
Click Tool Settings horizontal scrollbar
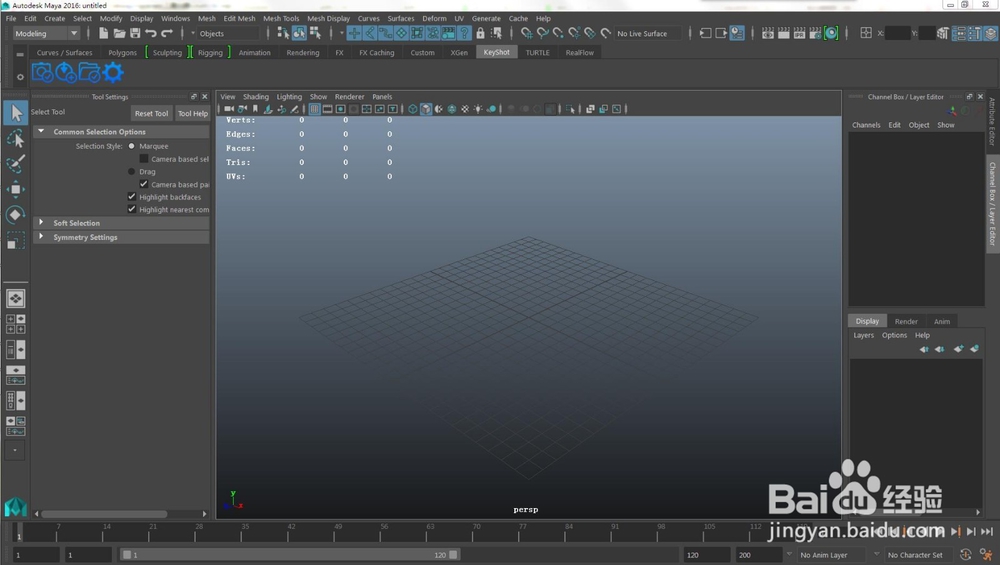pyautogui.click(x=104, y=513)
